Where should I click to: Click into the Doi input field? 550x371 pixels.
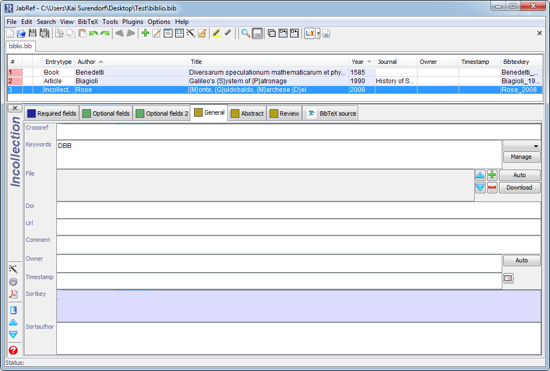tap(299, 210)
